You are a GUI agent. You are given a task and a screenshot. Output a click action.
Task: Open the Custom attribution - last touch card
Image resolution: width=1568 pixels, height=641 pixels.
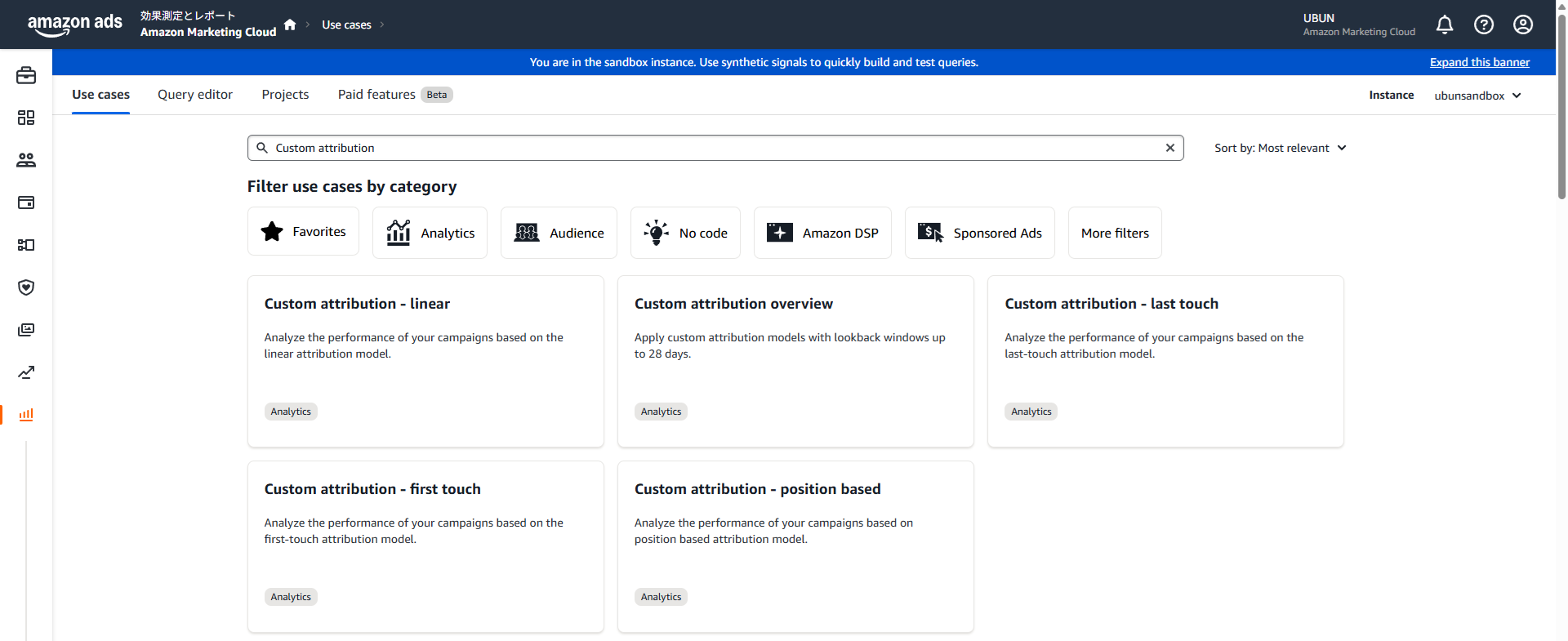[1165, 362]
